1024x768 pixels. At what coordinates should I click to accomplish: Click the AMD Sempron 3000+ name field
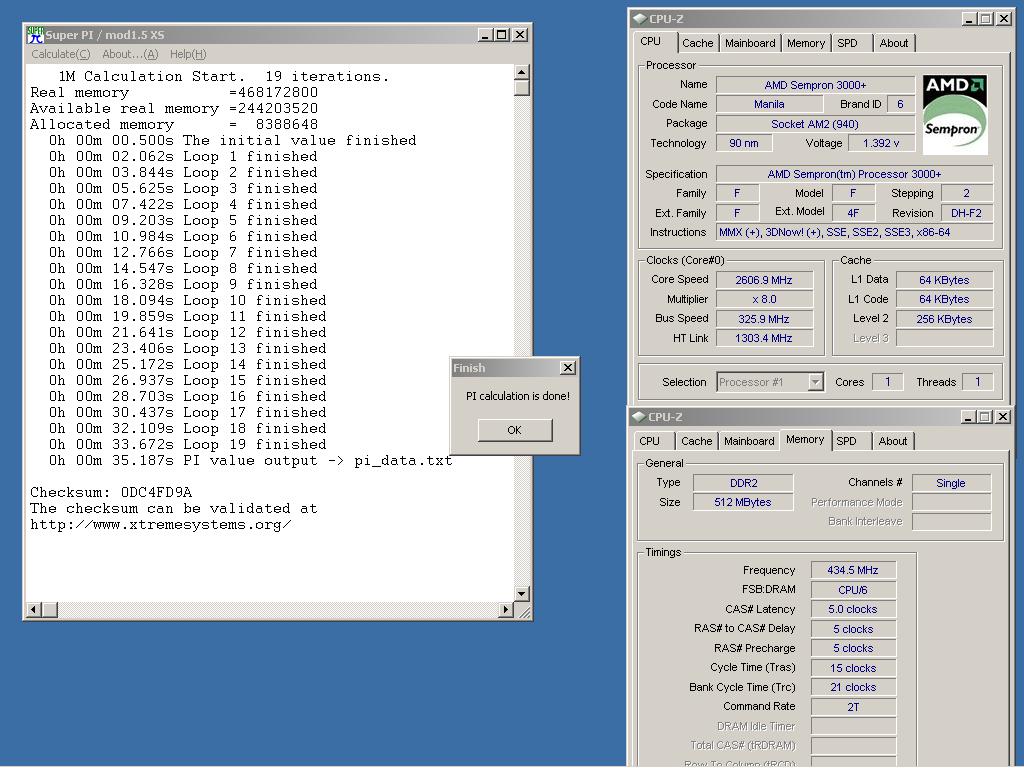tap(815, 85)
